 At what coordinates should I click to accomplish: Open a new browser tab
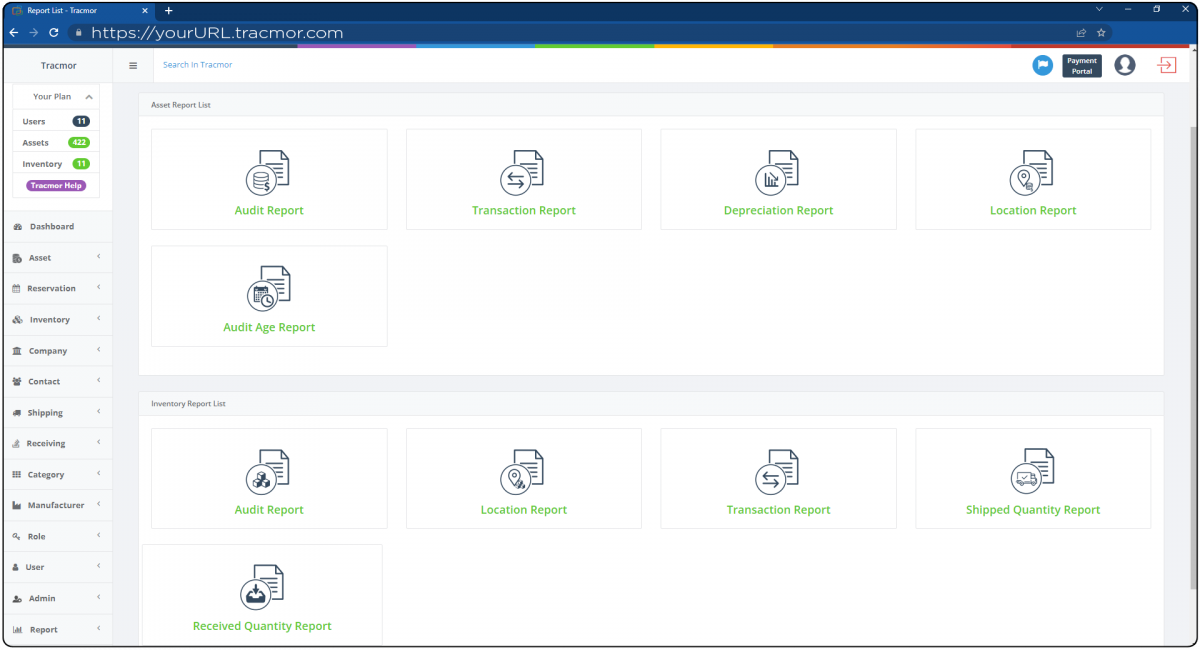[x=168, y=10]
